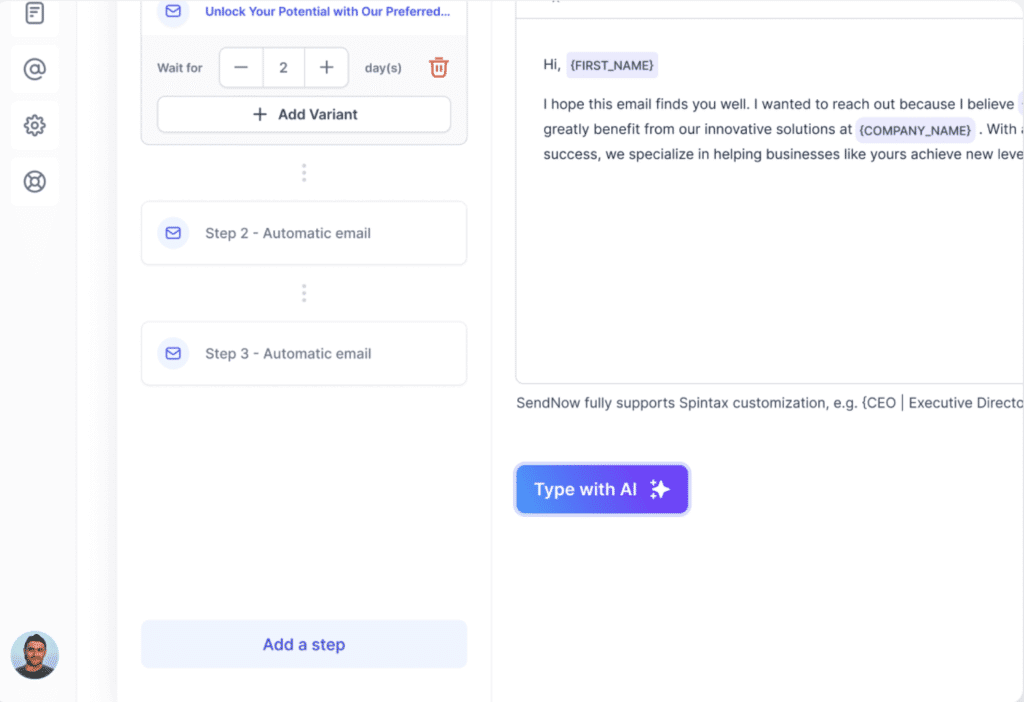This screenshot has height=702, width=1024.
Task: Click minus to decrease the wait days
Action: [x=240, y=67]
